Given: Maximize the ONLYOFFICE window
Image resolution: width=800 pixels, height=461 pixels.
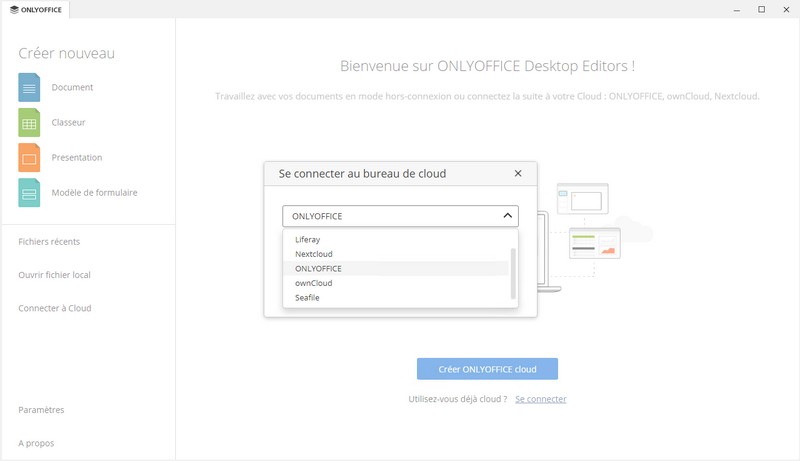Looking at the screenshot, I should [x=761, y=10].
